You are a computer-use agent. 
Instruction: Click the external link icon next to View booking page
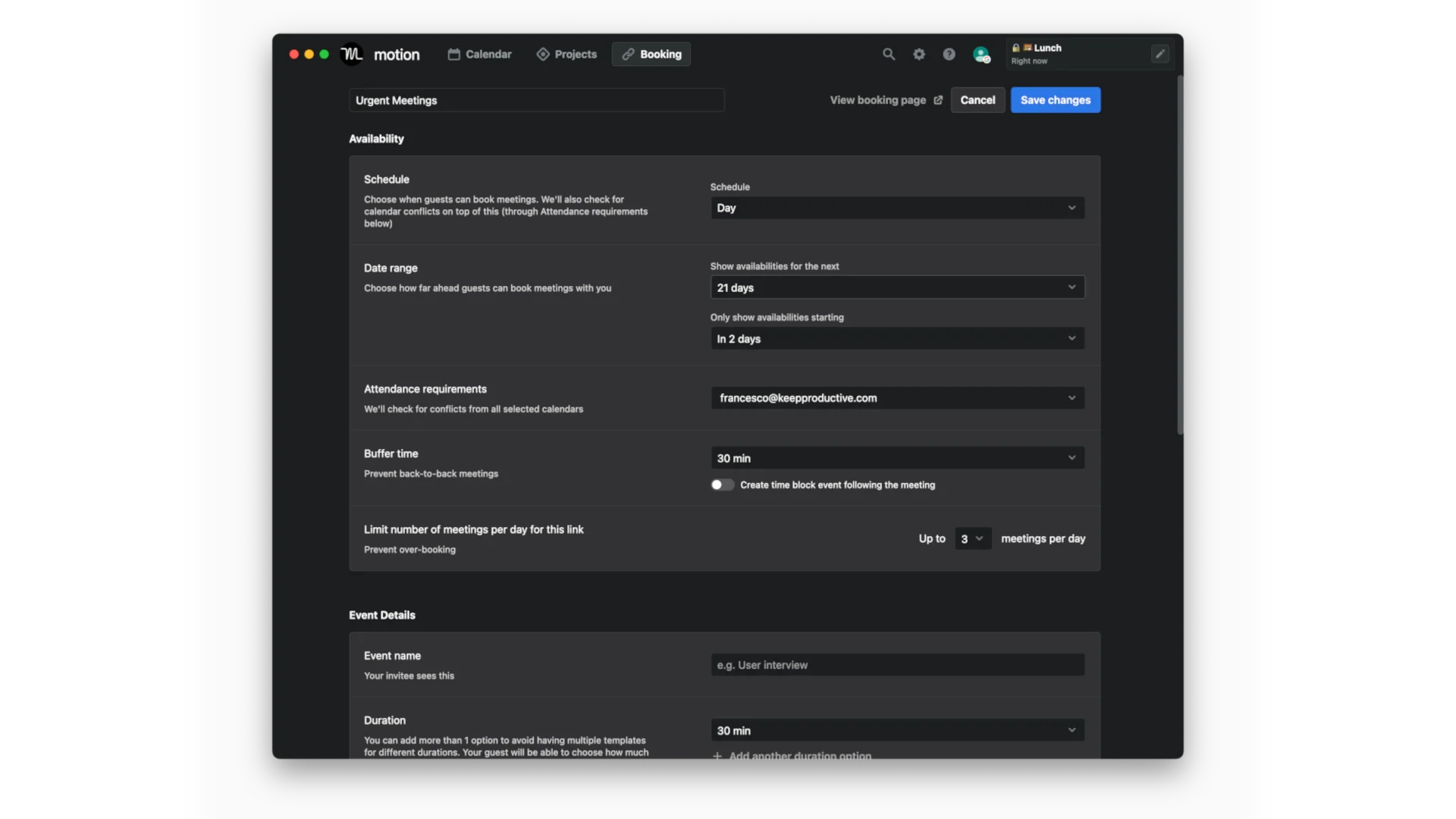tap(937, 99)
